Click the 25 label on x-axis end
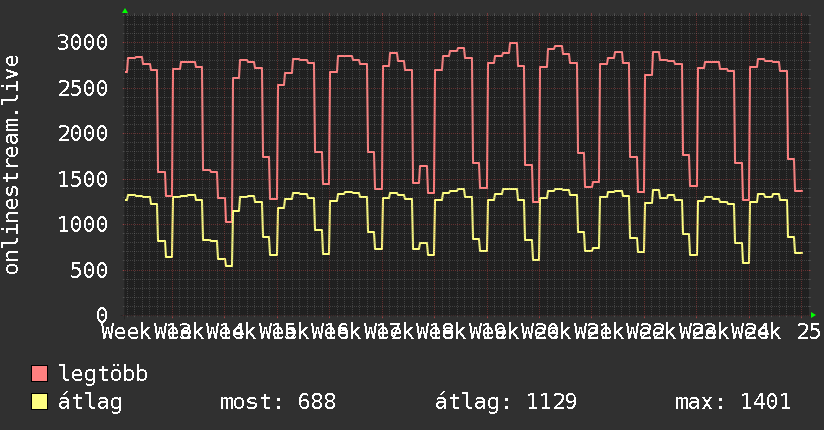The height and width of the screenshot is (430, 824). (809, 332)
